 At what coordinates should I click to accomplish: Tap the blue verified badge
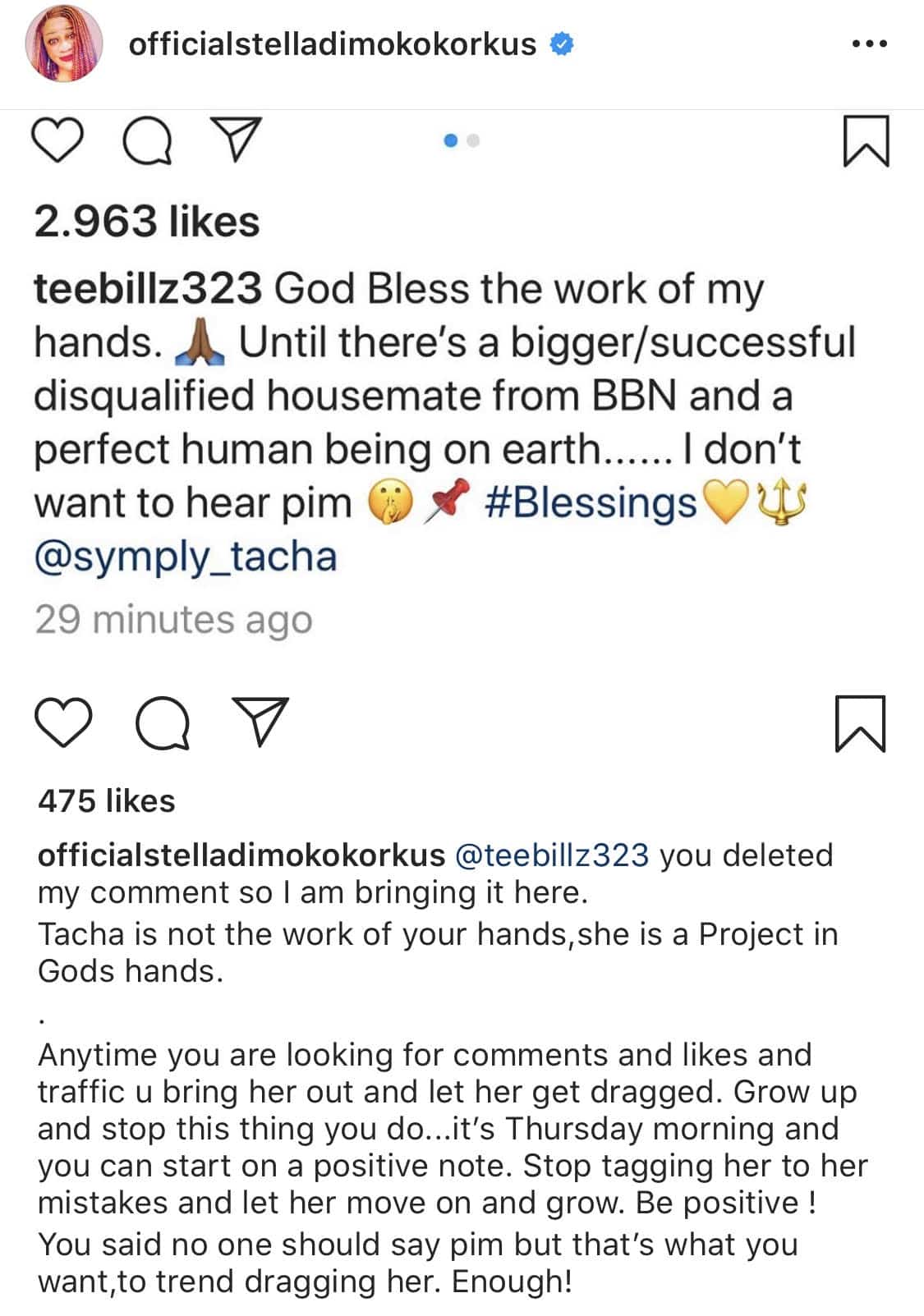[561, 44]
